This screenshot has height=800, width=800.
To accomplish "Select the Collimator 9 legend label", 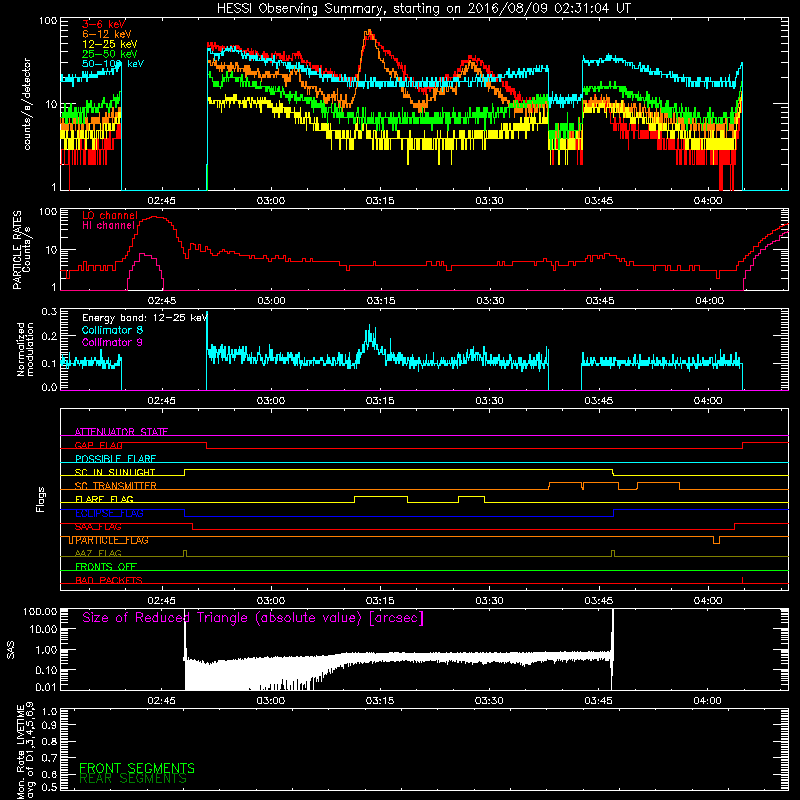I will pos(112,342).
